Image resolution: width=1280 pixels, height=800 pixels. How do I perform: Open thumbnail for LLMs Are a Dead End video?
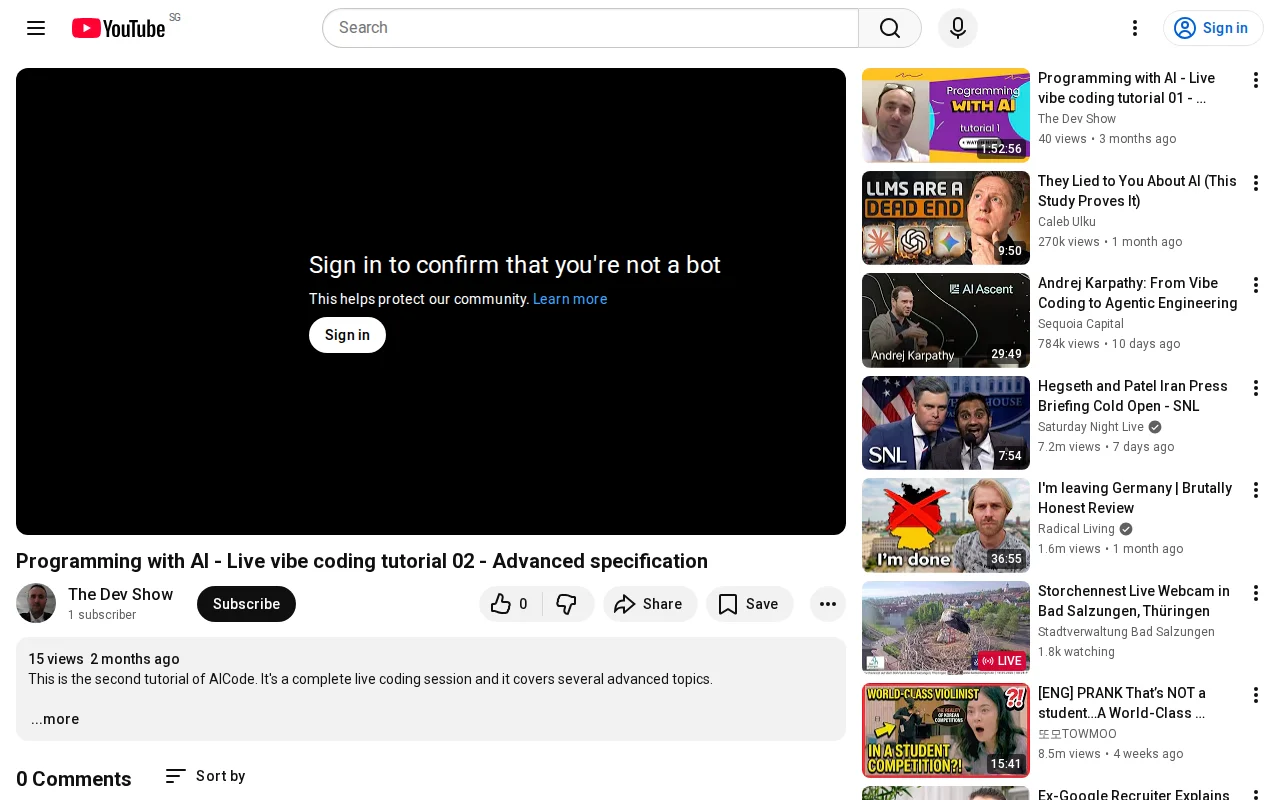pos(946,218)
